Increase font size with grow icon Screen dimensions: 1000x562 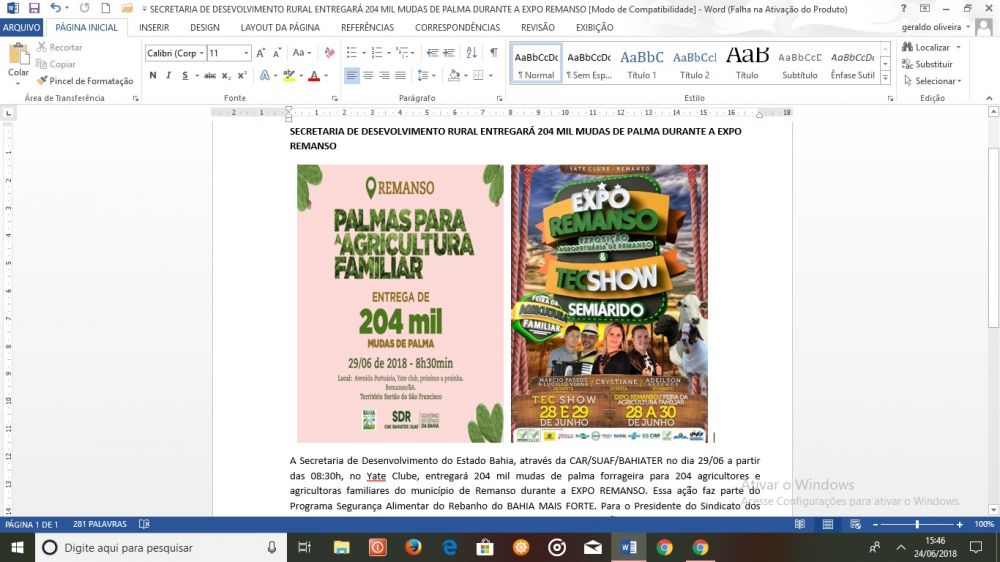261,52
